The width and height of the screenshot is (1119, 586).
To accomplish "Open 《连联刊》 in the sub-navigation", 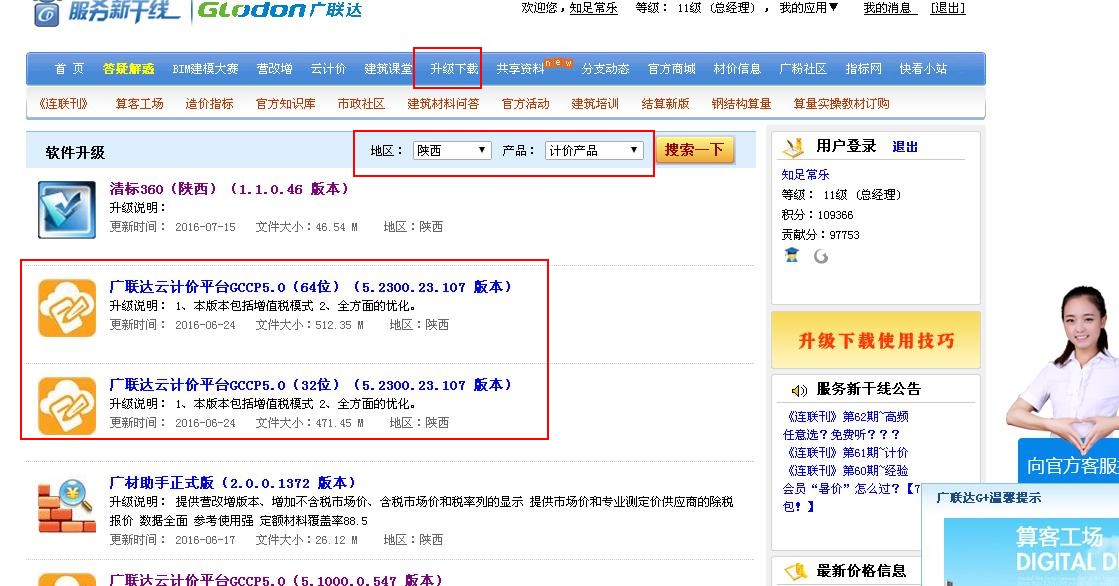I will [63, 103].
